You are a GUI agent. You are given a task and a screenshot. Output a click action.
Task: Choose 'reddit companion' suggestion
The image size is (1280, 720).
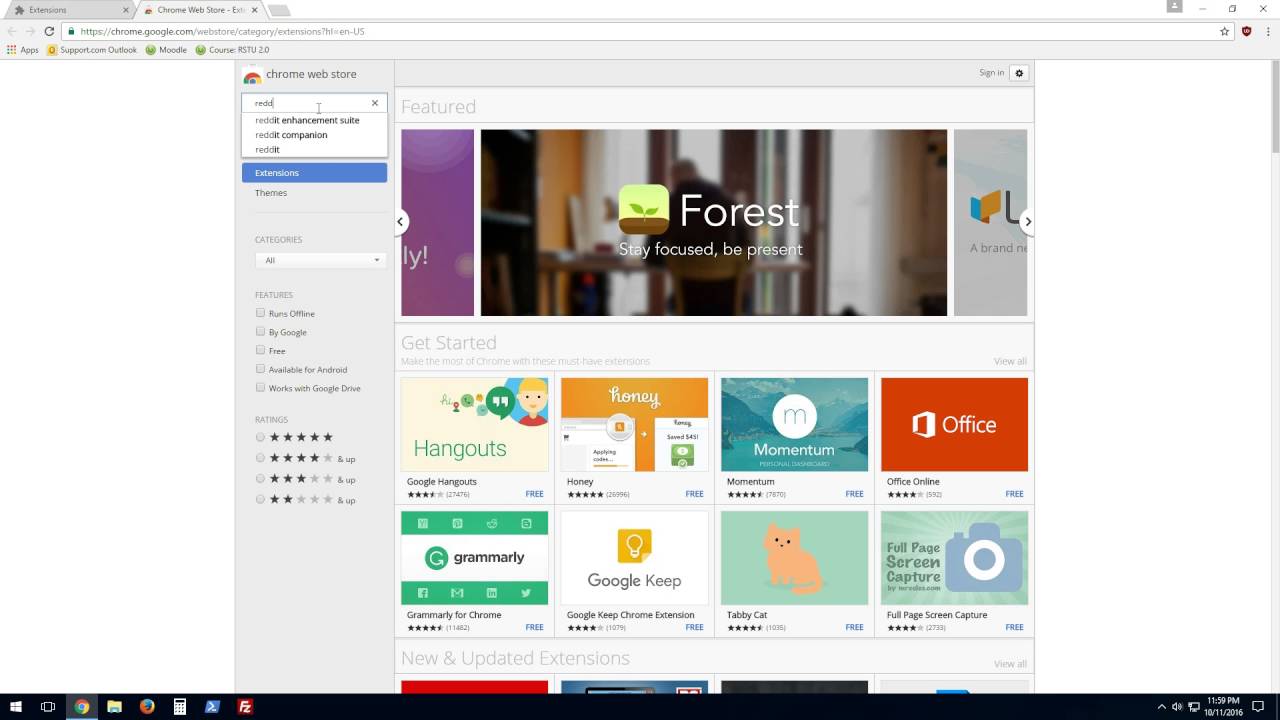tap(291, 135)
